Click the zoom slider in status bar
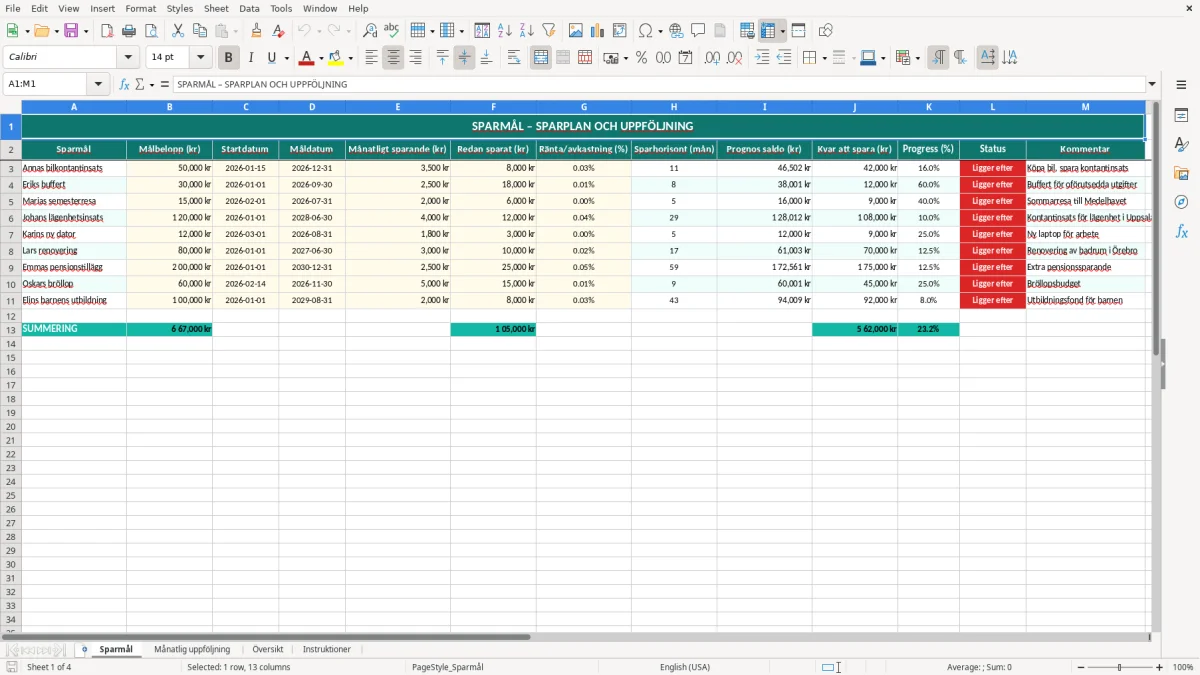 (1119, 667)
